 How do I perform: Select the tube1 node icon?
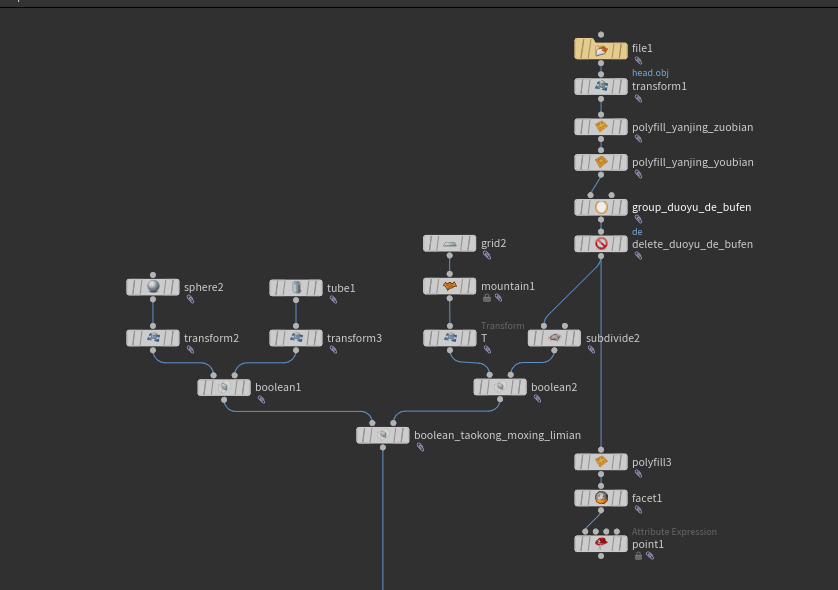point(296,288)
